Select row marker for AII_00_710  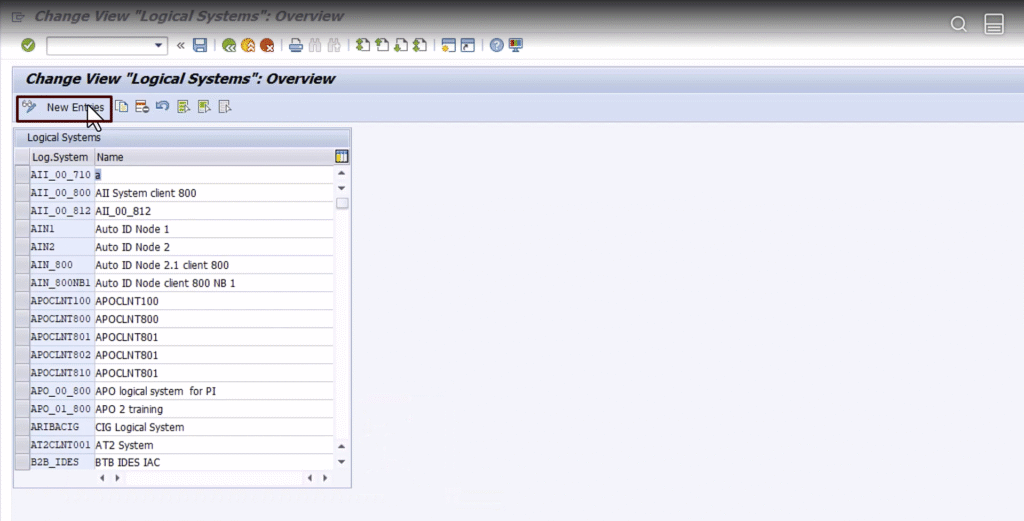point(22,175)
